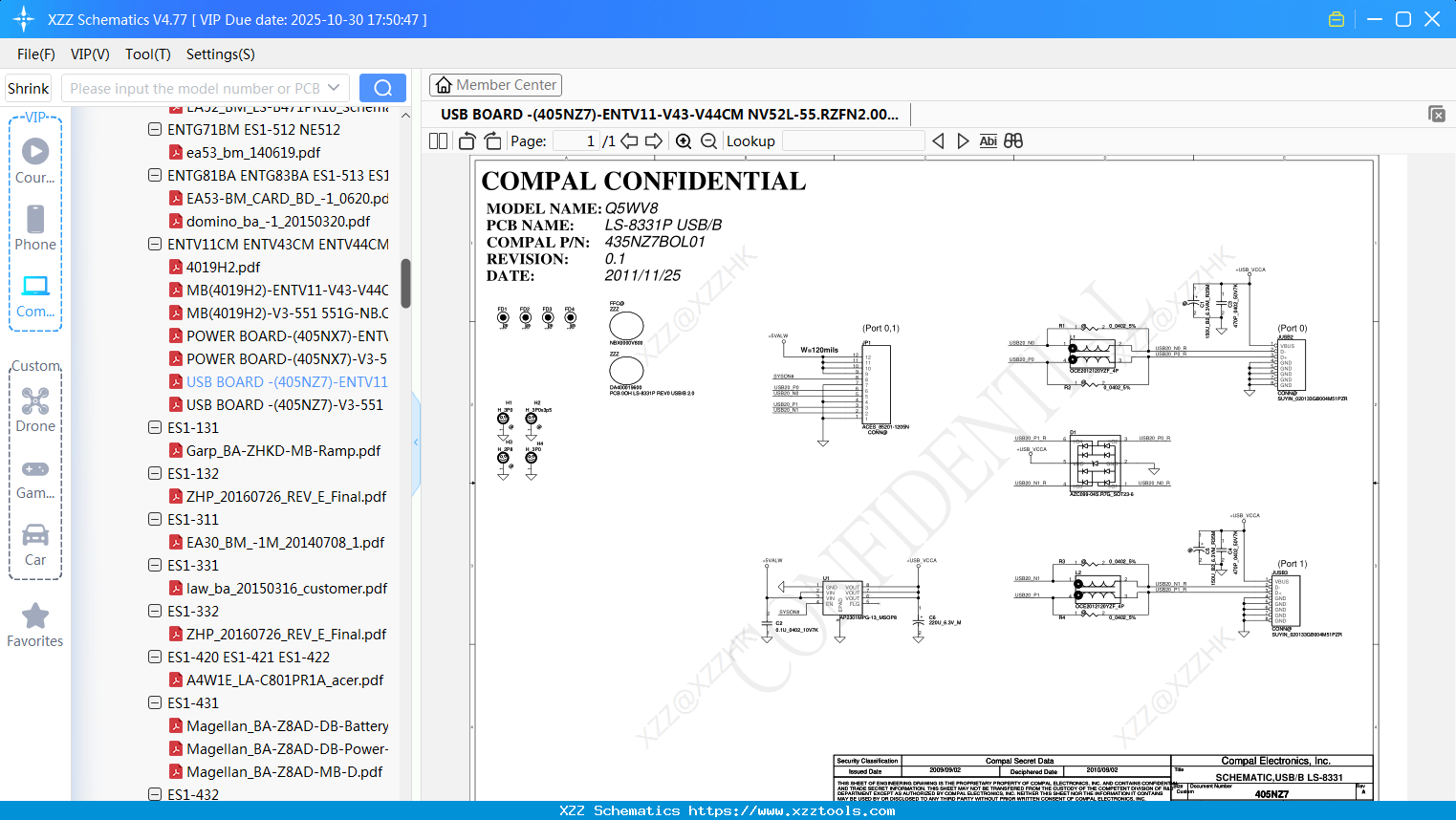Select the USB BOARD document tab
This screenshot has height=820, width=1456.
669,114
